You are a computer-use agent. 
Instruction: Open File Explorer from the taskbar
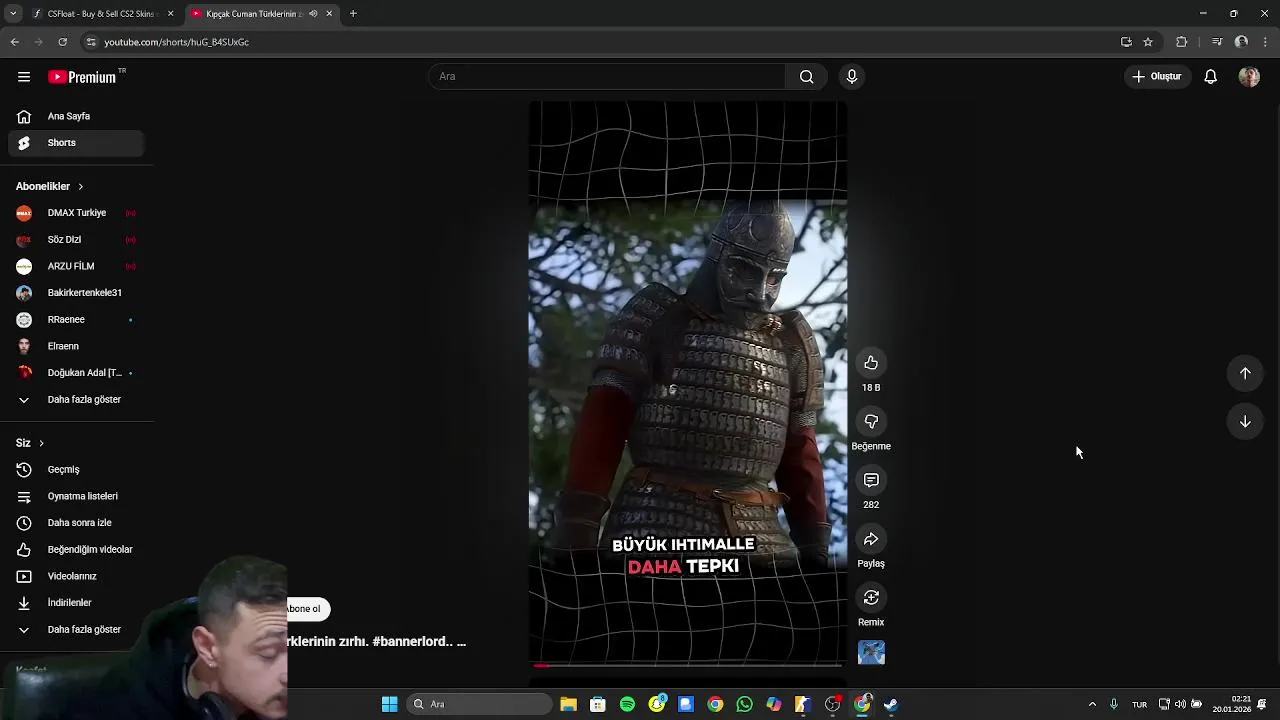568,704
